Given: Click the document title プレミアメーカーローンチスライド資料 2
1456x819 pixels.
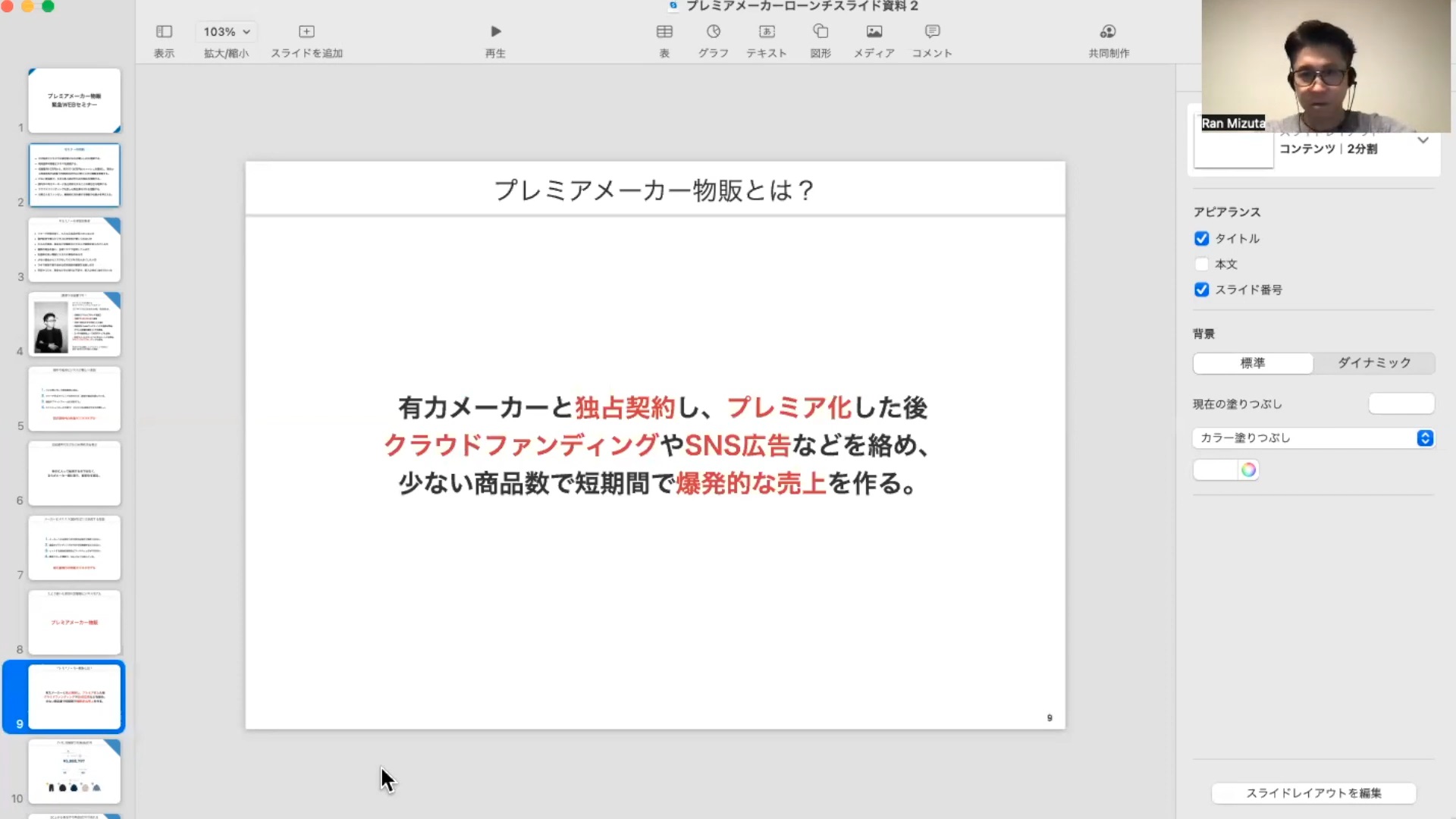Looking at the screenshot, I should click(x=802, y=6).
